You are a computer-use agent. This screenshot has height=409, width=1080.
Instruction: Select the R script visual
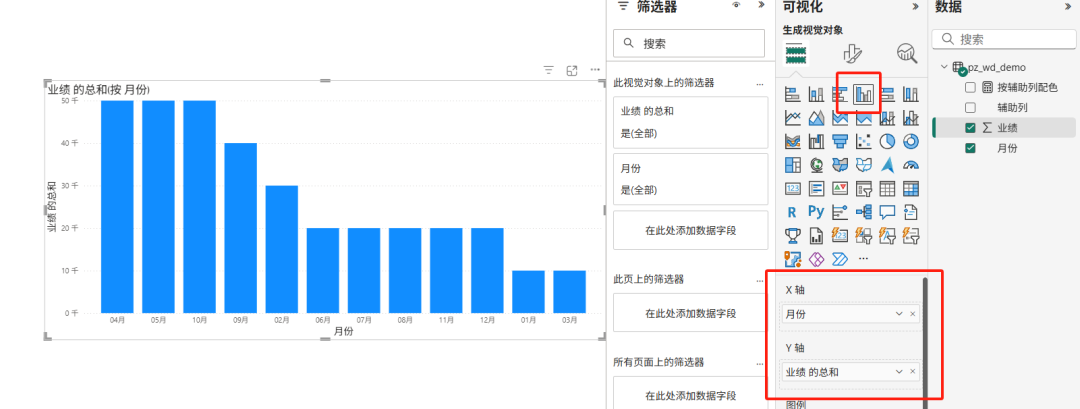click(x=793, y=212)
